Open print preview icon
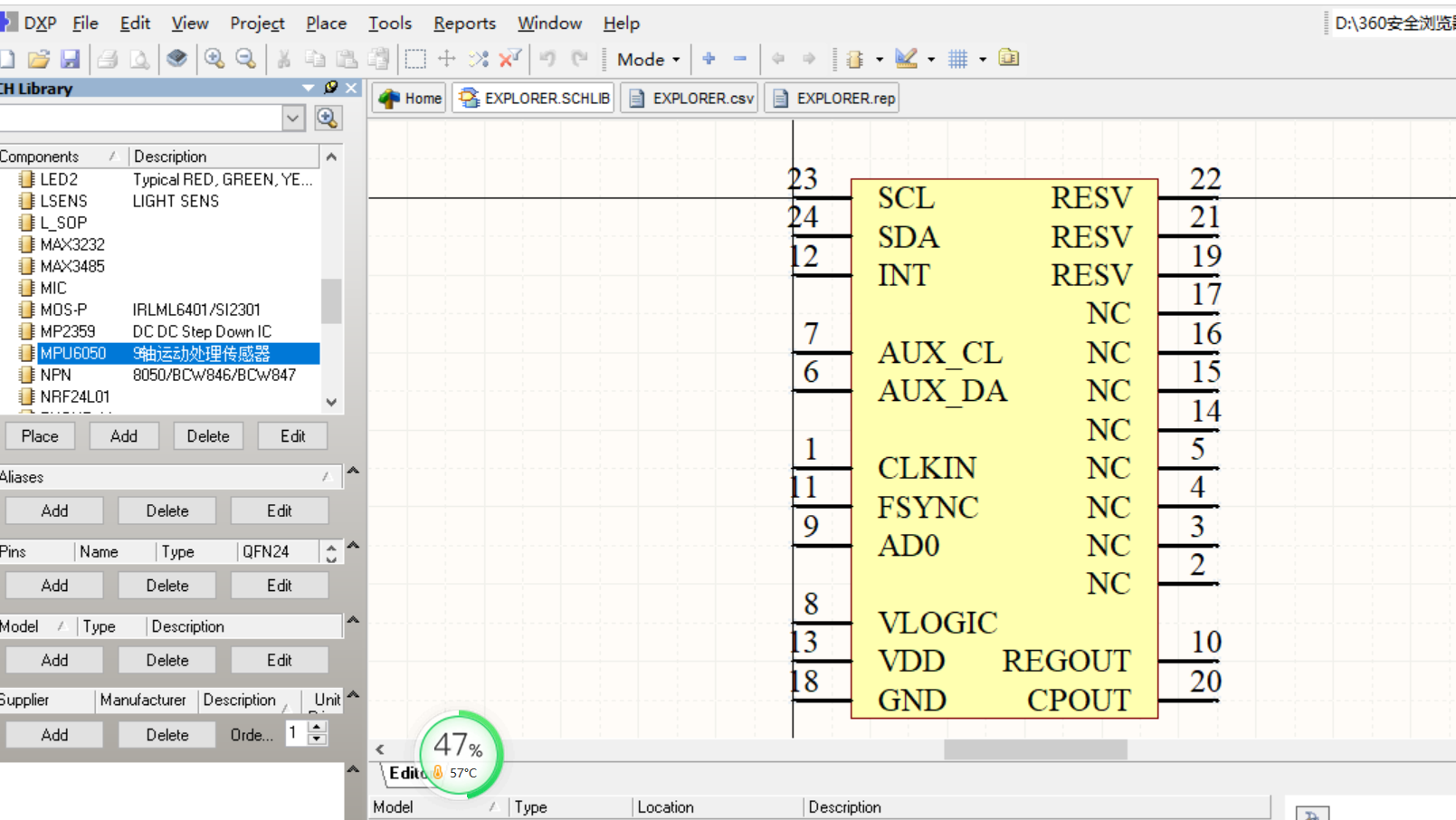 pyautogui.click(x=139, y=59)
